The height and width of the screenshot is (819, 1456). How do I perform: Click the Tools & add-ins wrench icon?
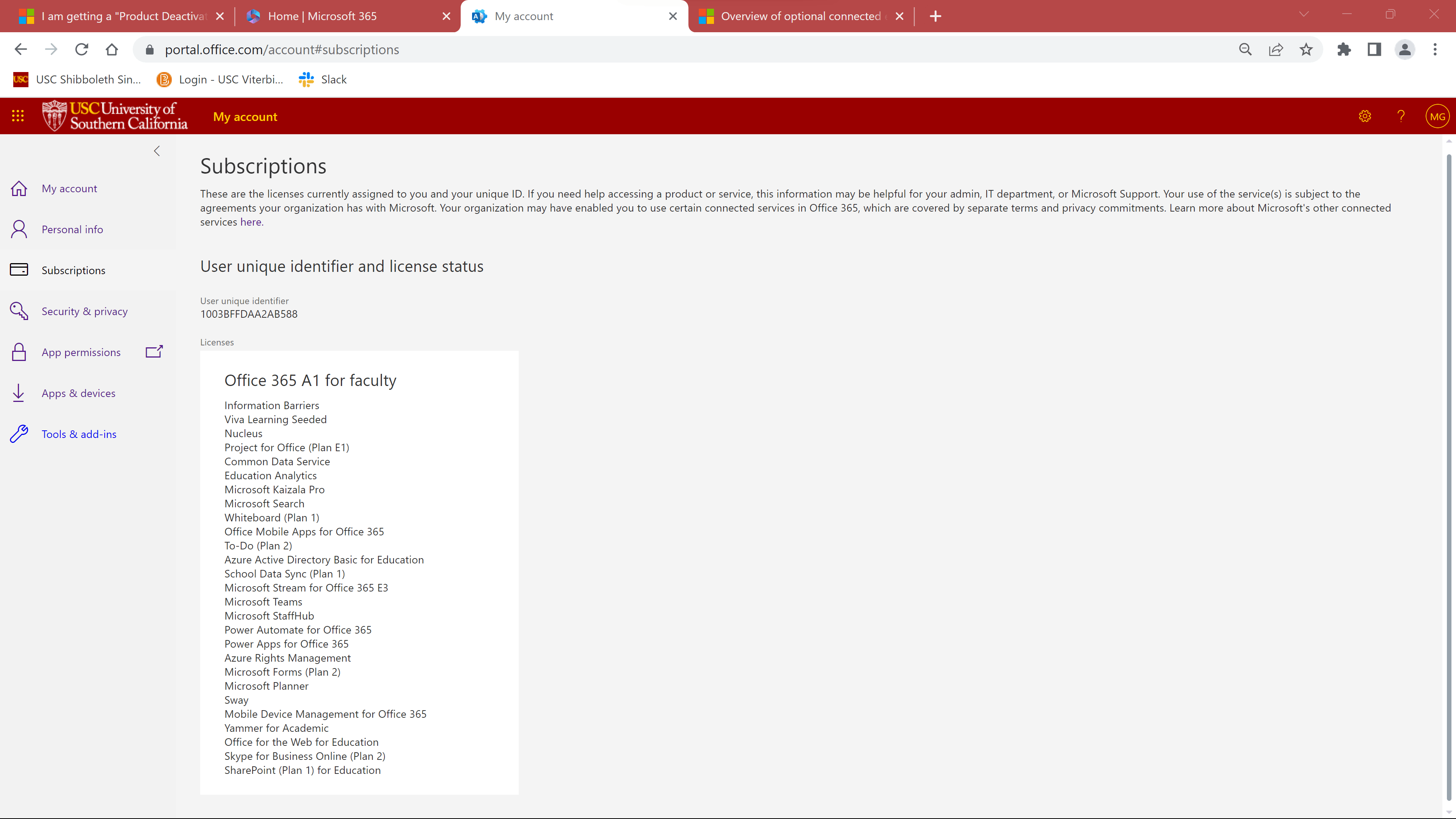tap(19, 433)
